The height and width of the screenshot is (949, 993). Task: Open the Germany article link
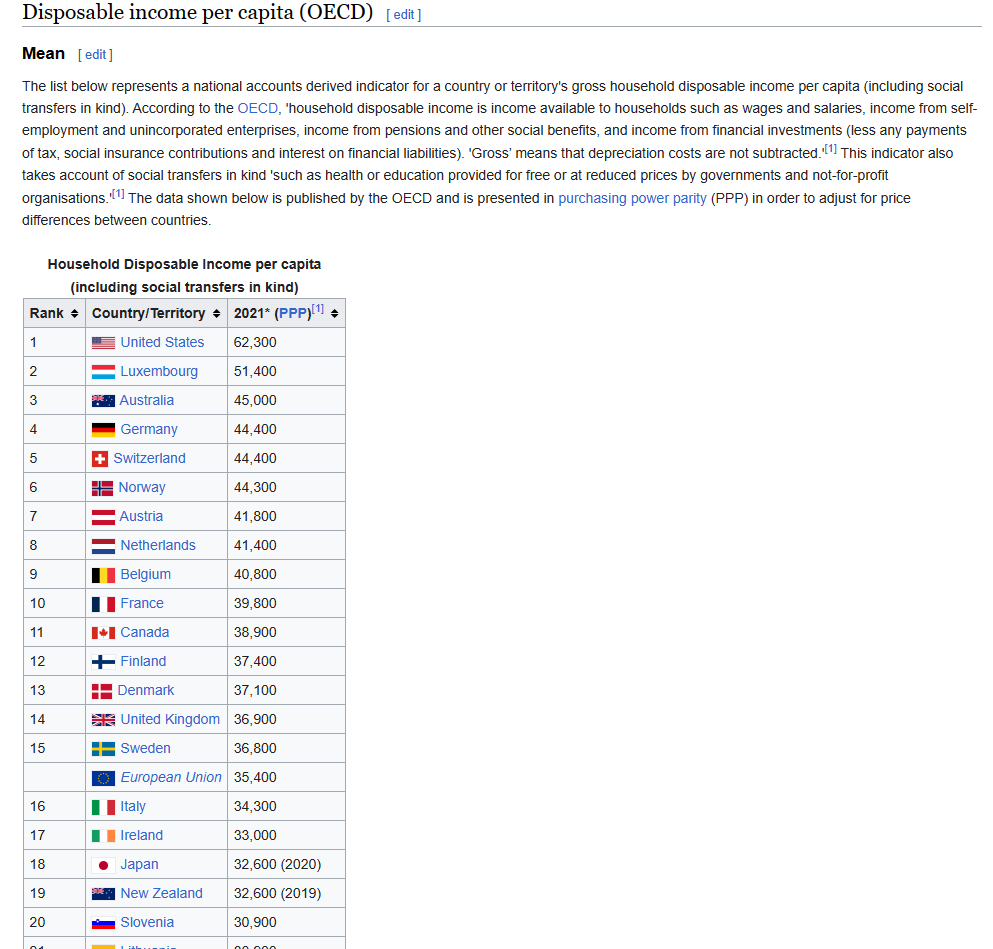click(149, 430)
